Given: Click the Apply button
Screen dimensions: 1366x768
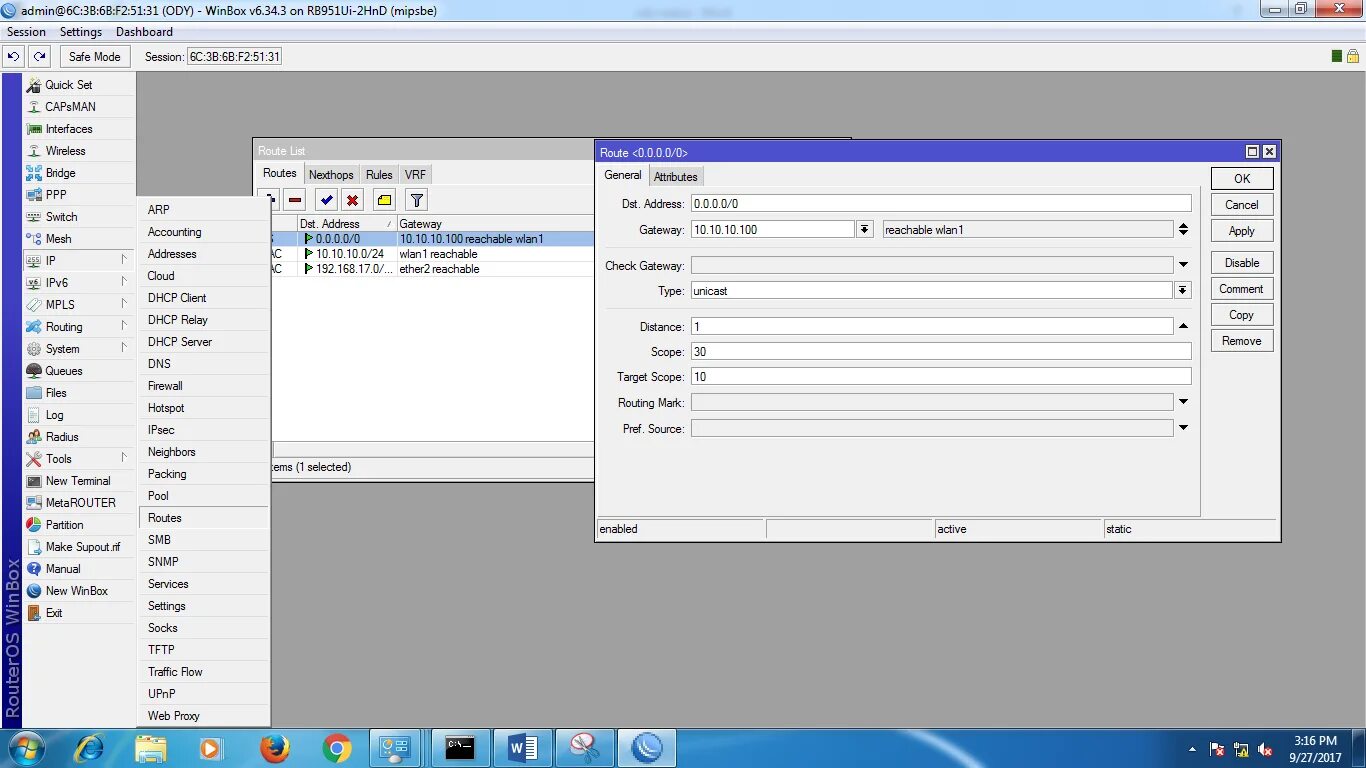Looking at the screenshot, I should (x=1242, y=230).
